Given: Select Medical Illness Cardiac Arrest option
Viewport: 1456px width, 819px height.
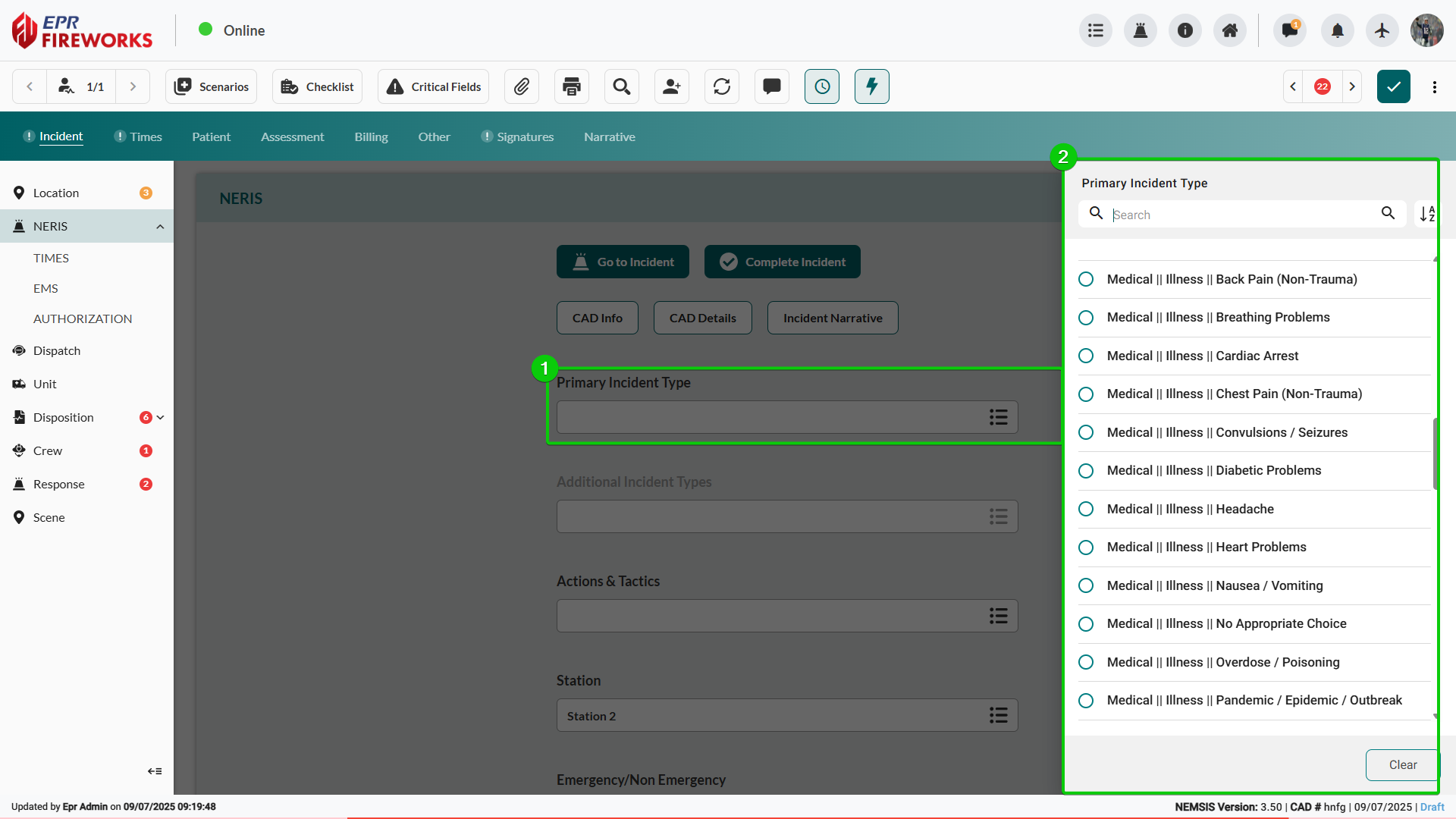Looking at the screenshot, I should coord(1086,356).
